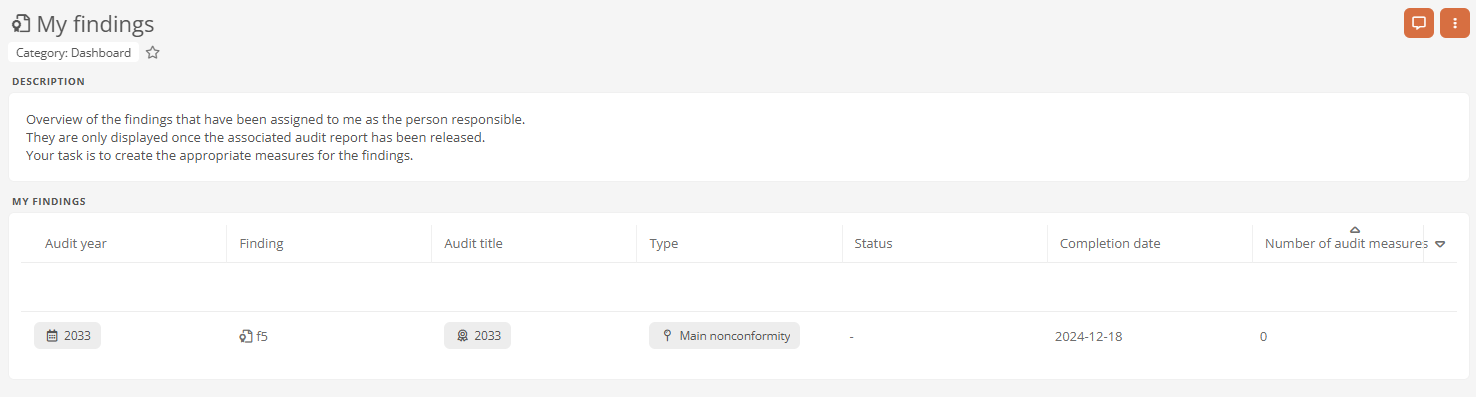Click the findings icon beside page title
This screenshot has width=1476, height=397.
pos(21,24)
